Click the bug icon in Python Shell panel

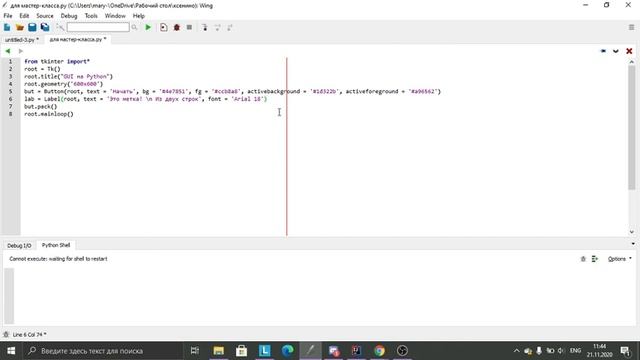point(583,259)
